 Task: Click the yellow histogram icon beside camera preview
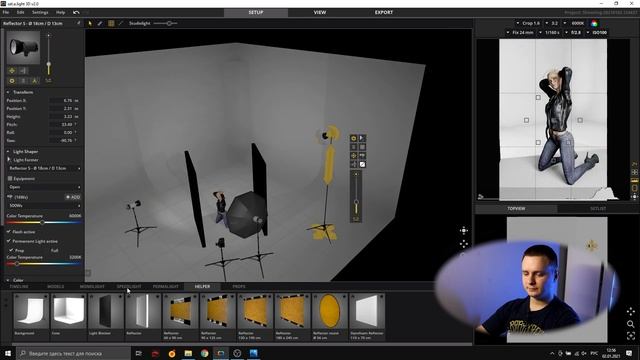(634, 180)
